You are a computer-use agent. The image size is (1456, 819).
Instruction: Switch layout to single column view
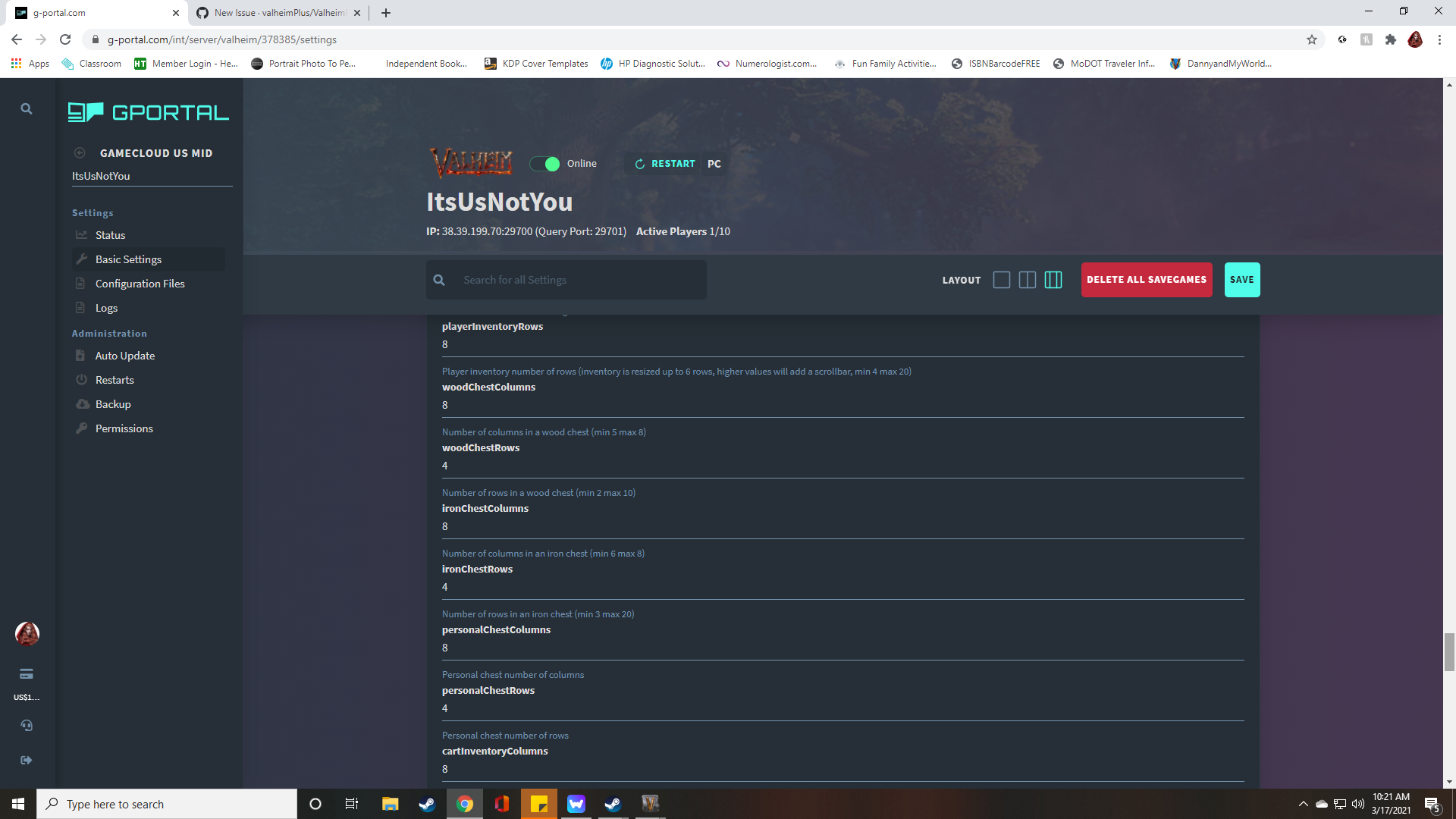click(1001, 280)
